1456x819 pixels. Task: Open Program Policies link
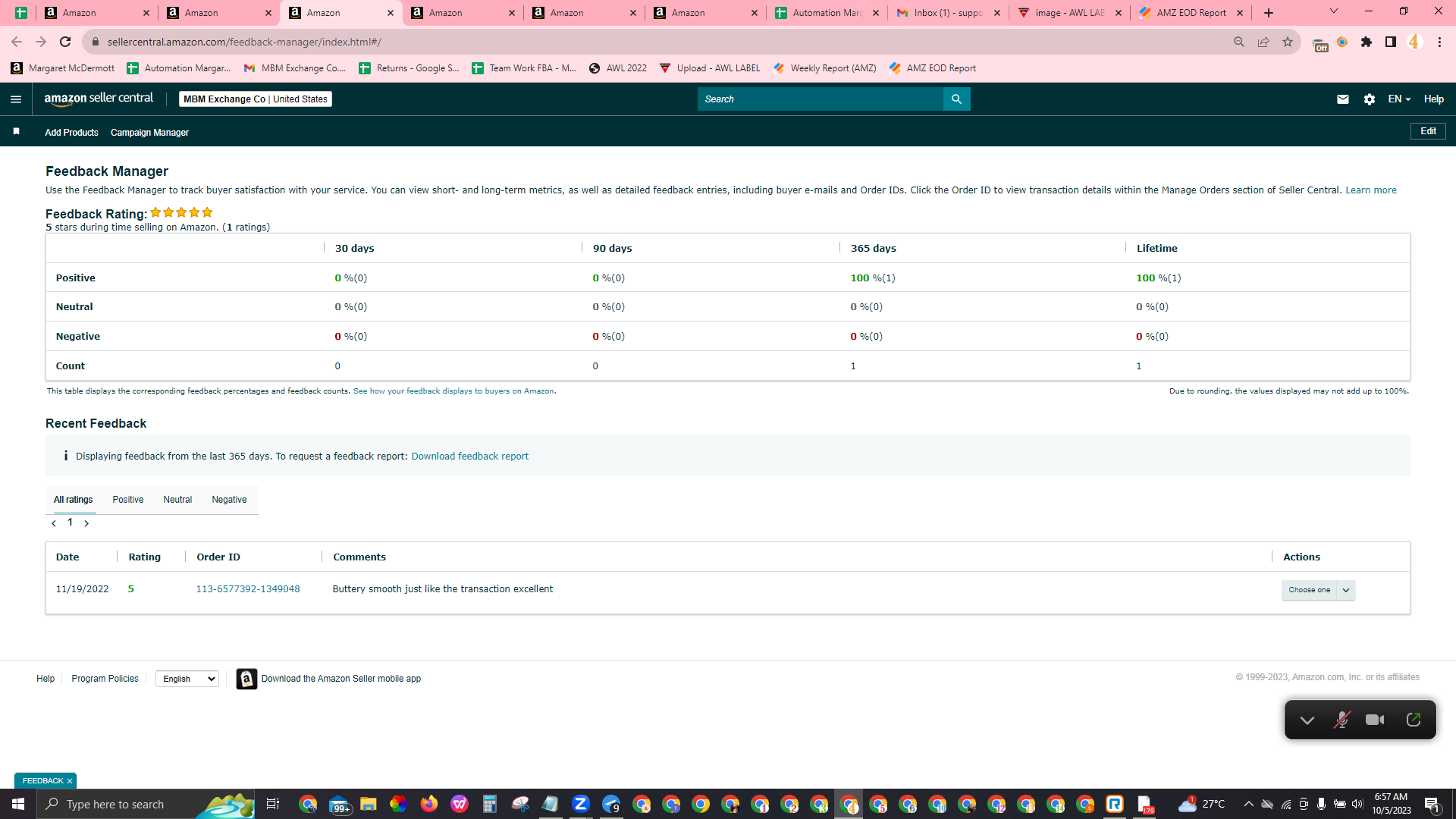point(105,679)
